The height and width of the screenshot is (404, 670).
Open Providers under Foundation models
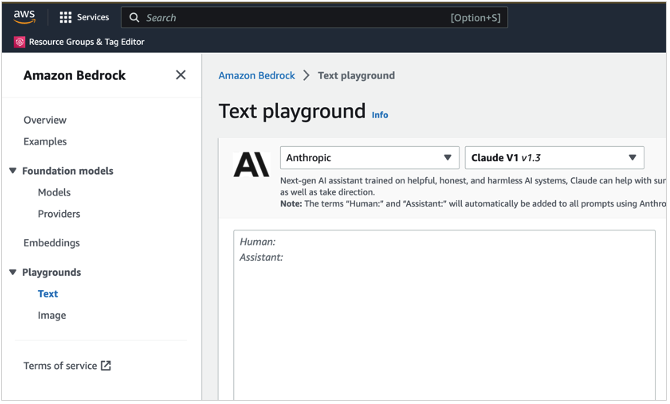coord(59,214)
